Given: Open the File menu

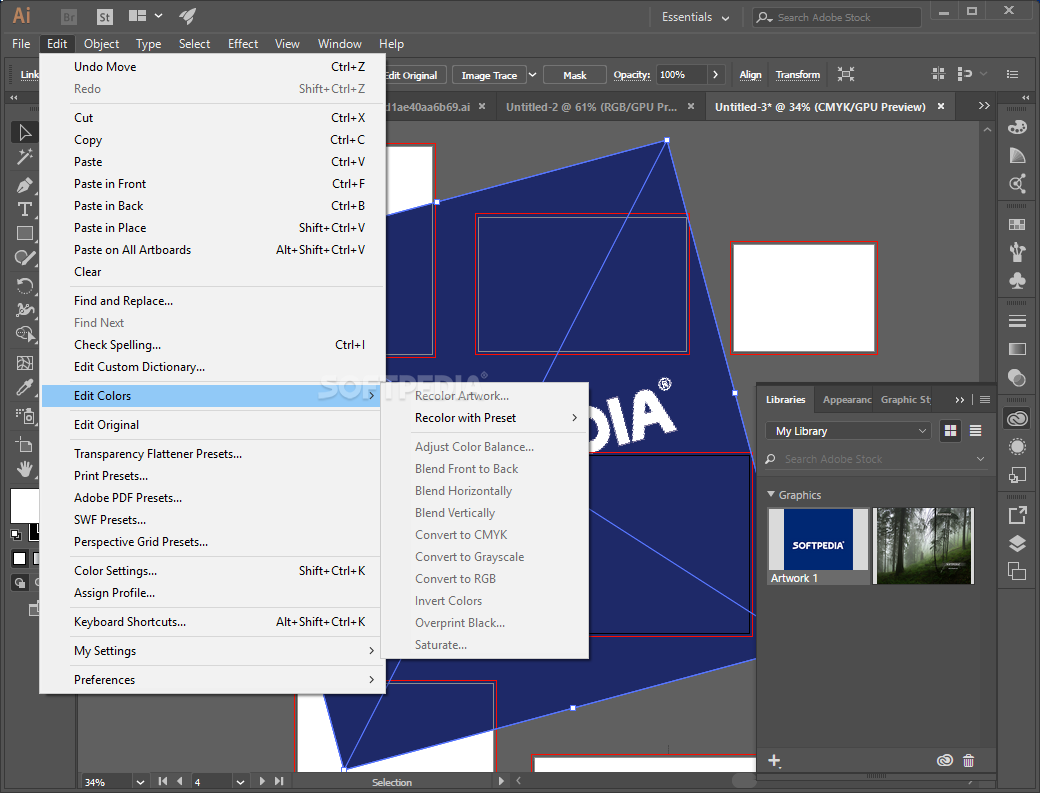Looking at the screenshot, I should (x=21, y=44).
